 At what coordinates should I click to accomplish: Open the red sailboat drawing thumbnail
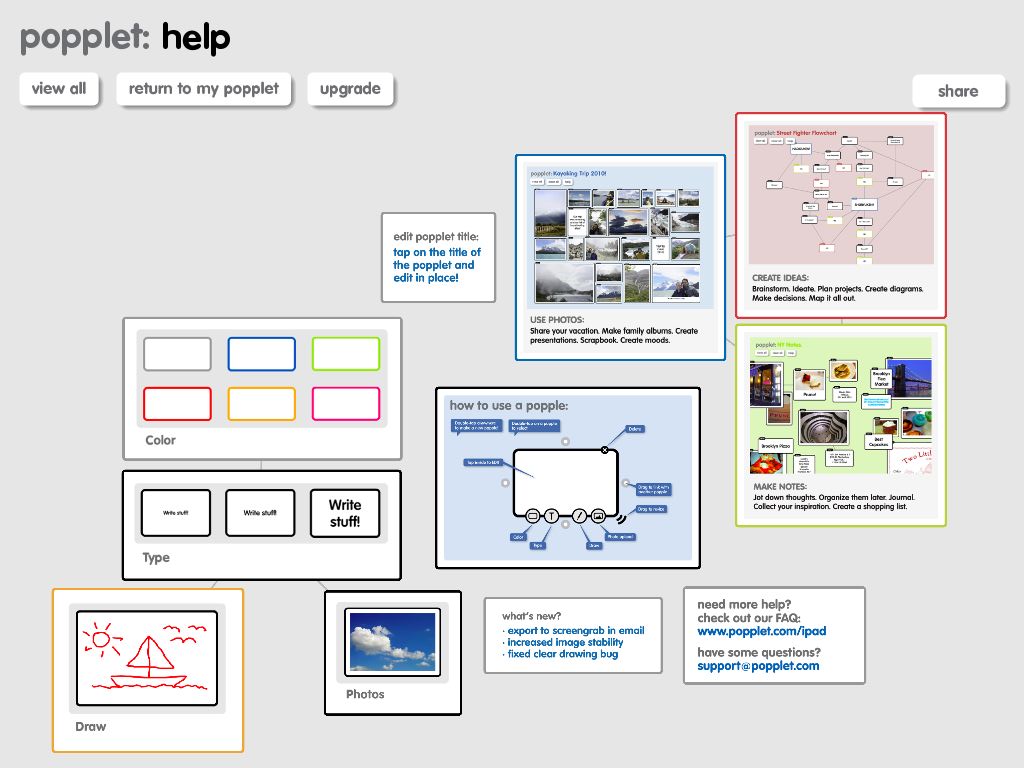pyautogui.click(x=147, y=658)
